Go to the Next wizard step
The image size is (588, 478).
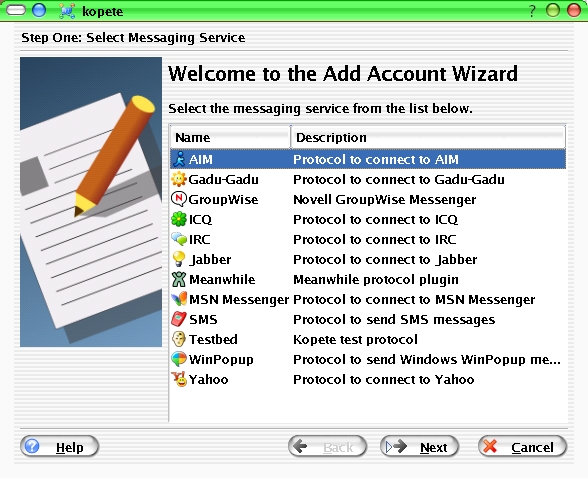[419, 447]
